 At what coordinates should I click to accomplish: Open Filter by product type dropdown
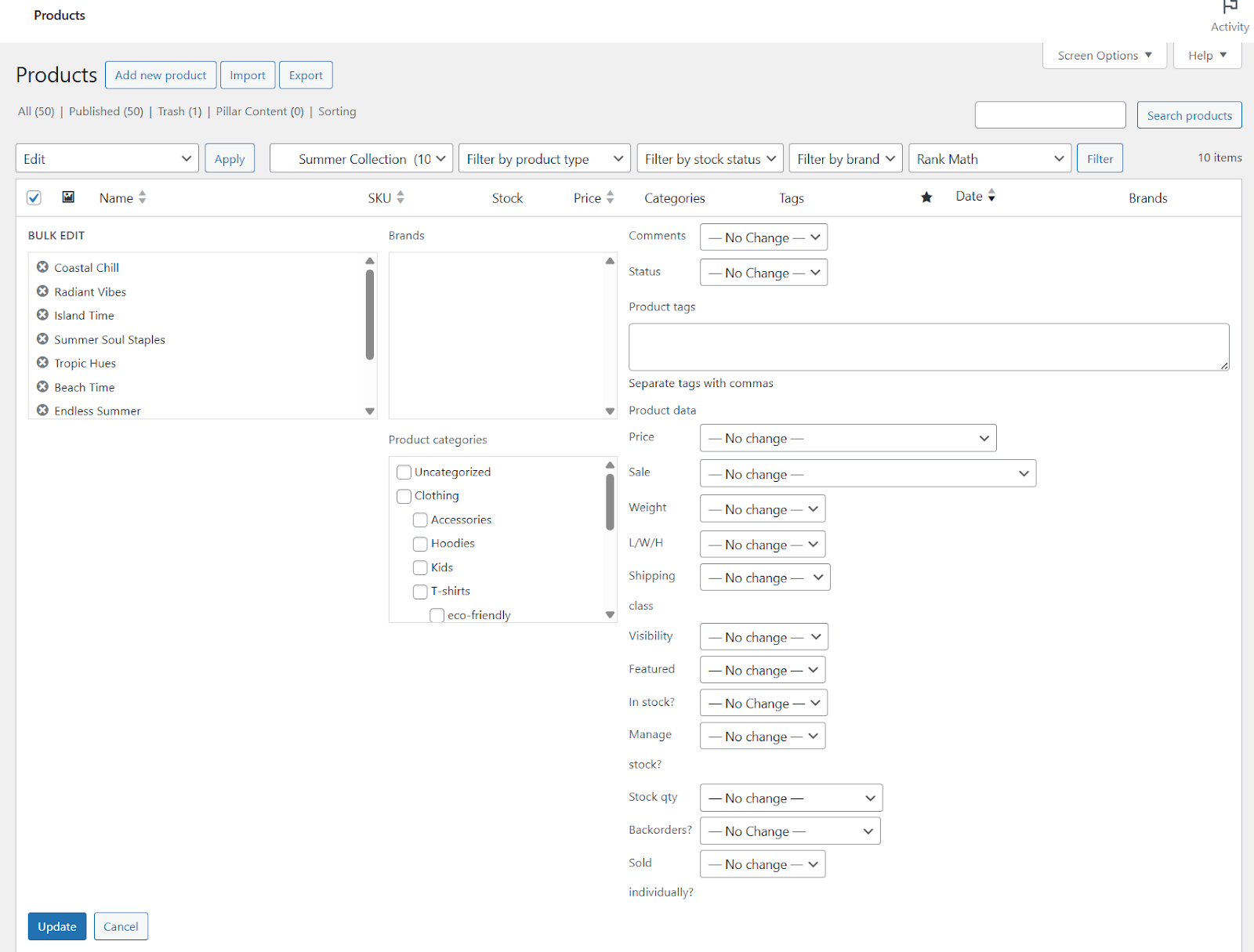click(545, 158)
